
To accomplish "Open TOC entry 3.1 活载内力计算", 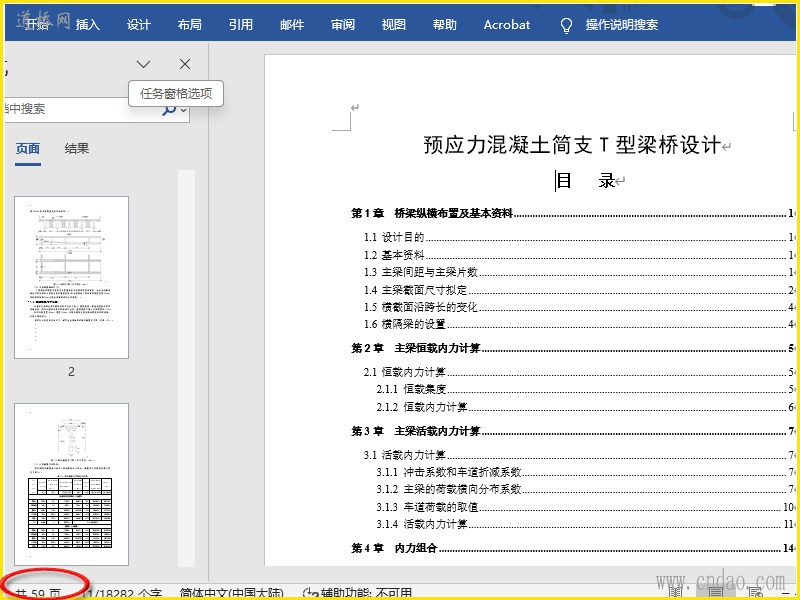I will coord(579,455).
